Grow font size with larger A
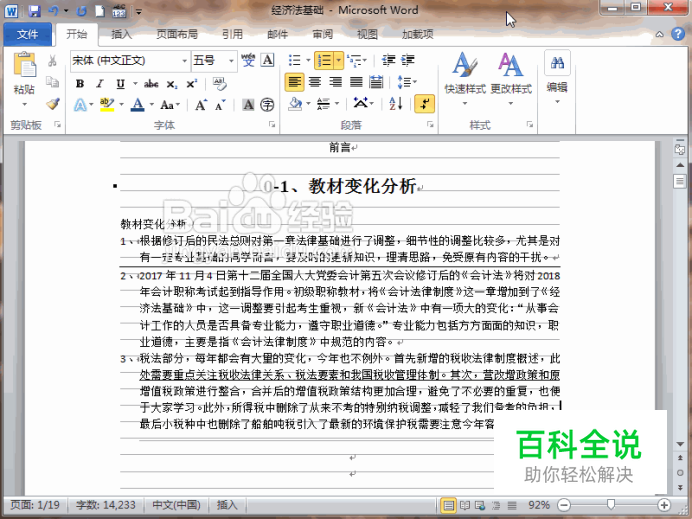The height and width of the screenshot is (519, 692). click(x=201, y=105)
